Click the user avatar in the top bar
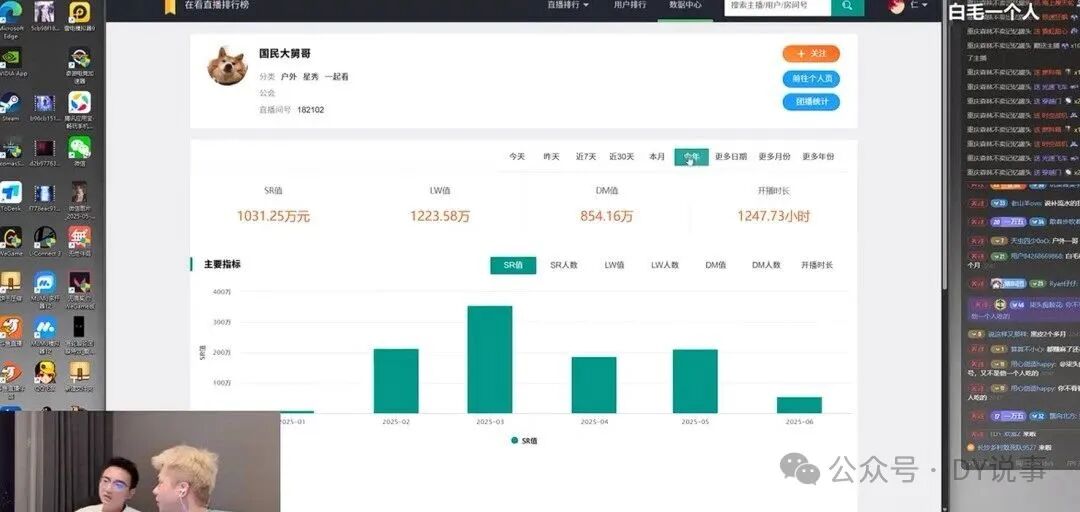The width and height of the screenshot is (1080, 512). click(896, 6)
